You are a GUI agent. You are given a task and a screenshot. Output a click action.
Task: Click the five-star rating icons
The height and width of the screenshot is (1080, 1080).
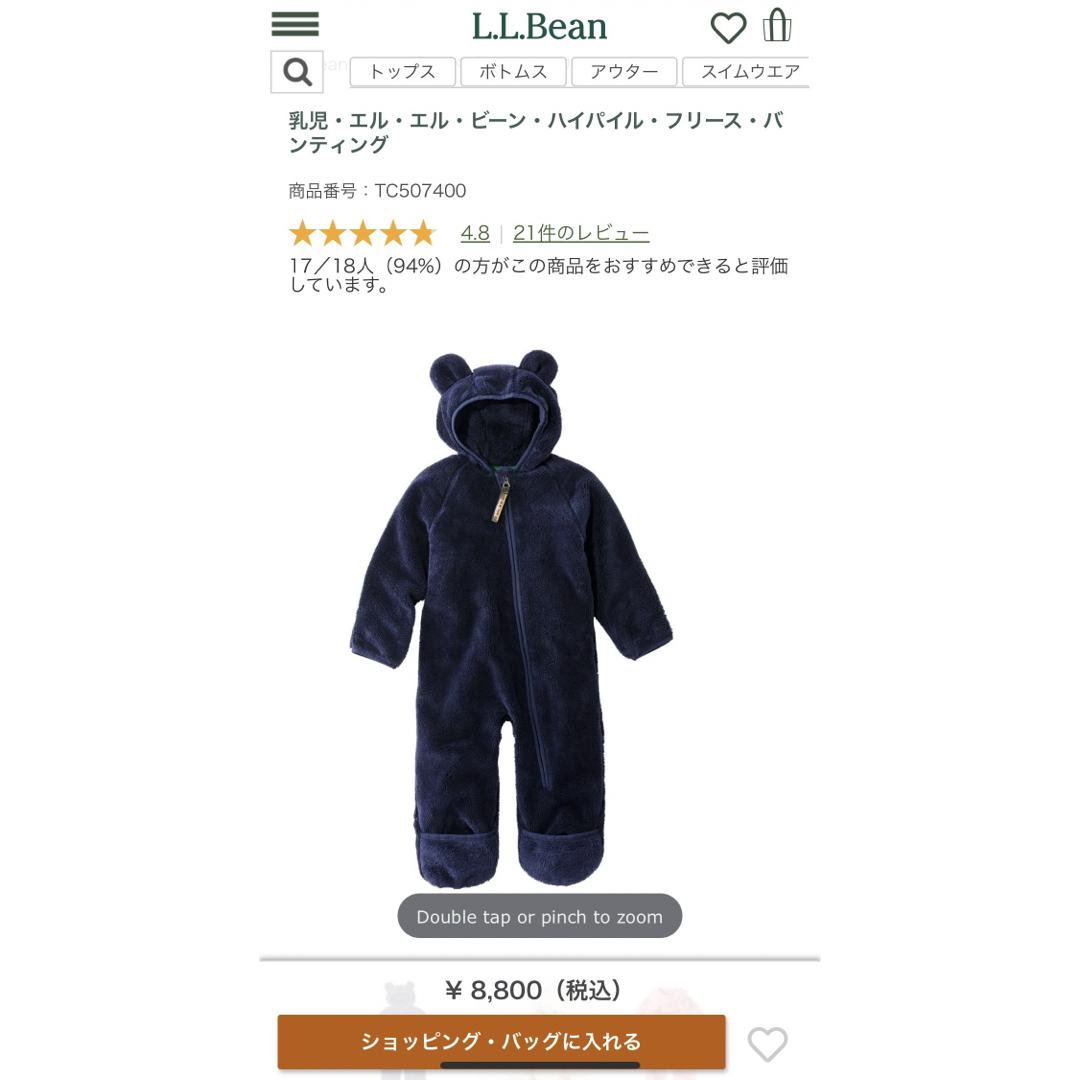coord(362,233)
